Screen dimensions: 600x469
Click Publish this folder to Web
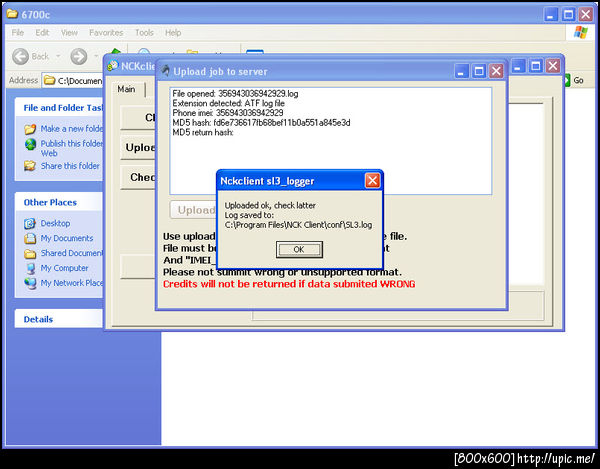point(72,148)
